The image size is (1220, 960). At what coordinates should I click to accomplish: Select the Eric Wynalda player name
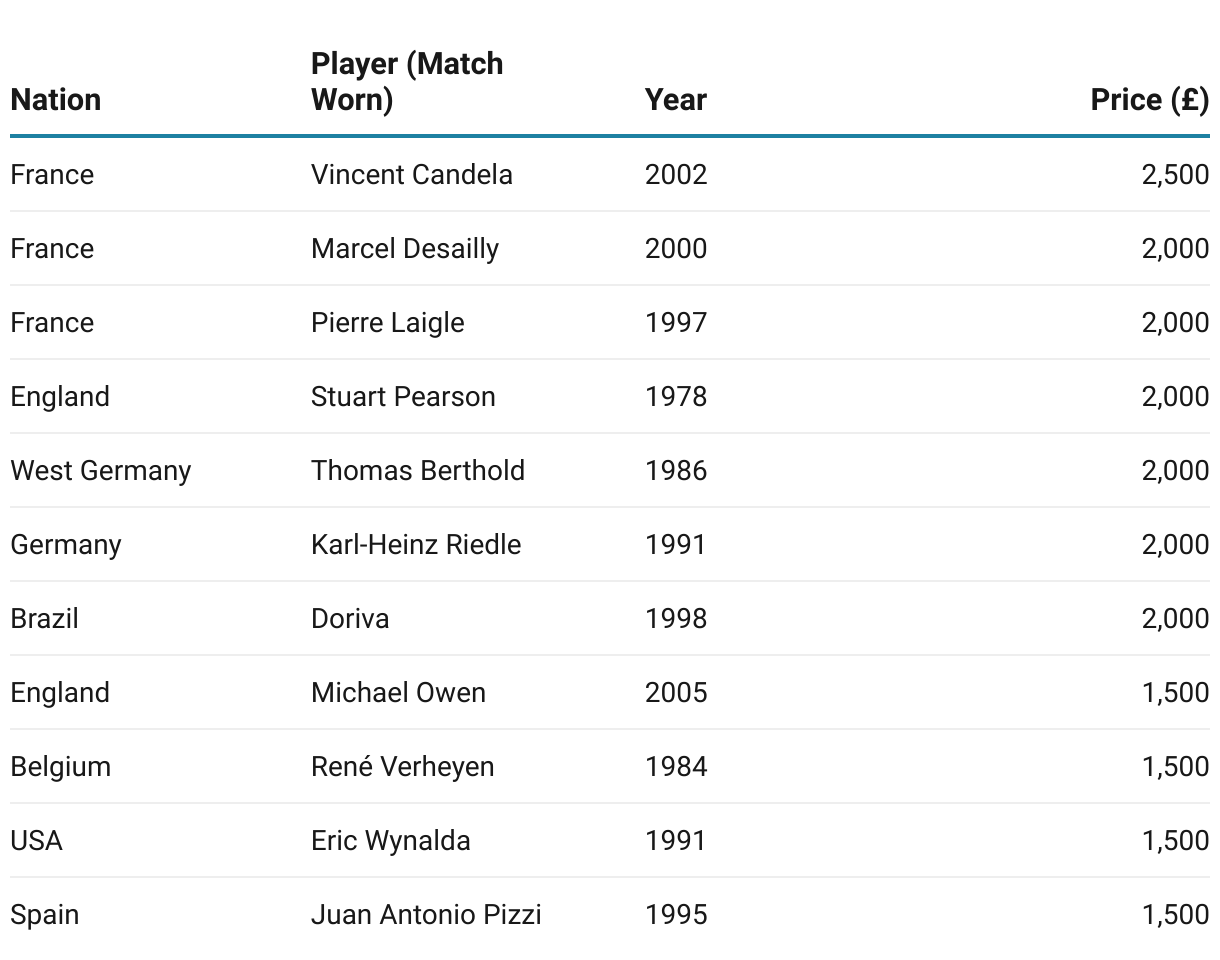coord(391,841)
